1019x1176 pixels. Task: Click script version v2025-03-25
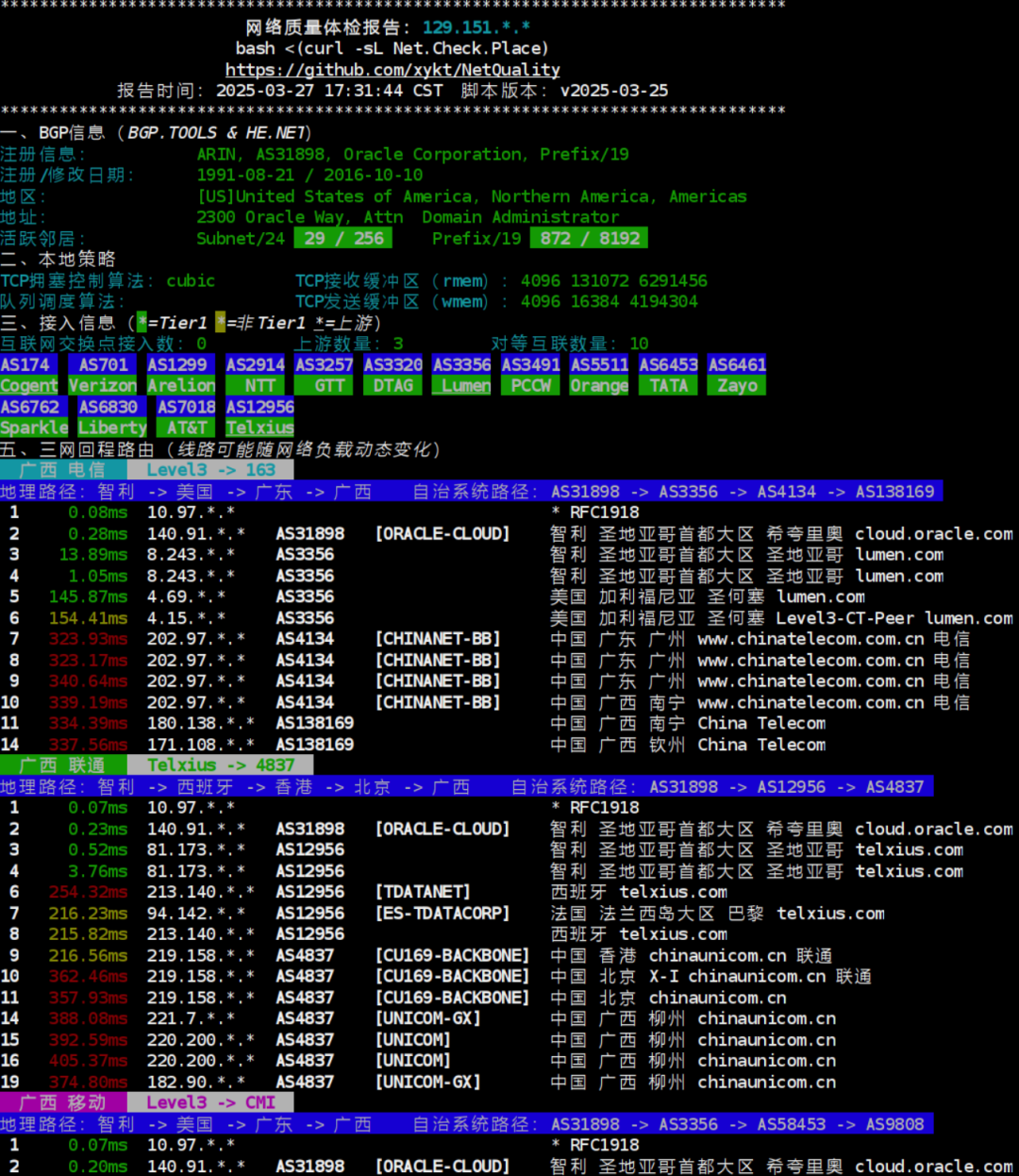click(614, 91)
